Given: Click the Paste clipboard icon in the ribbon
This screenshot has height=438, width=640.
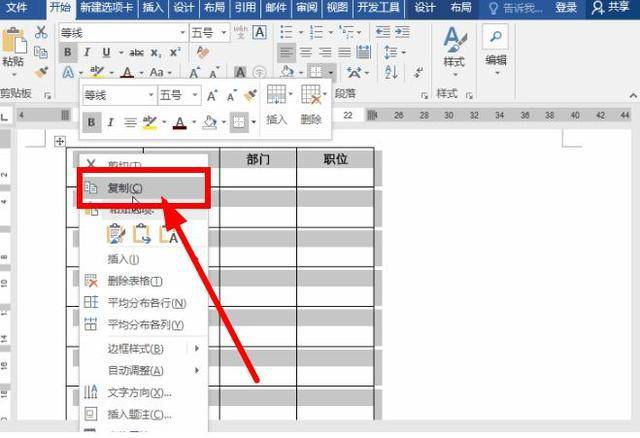Looking at the screenshot, I should click(13, 40).
